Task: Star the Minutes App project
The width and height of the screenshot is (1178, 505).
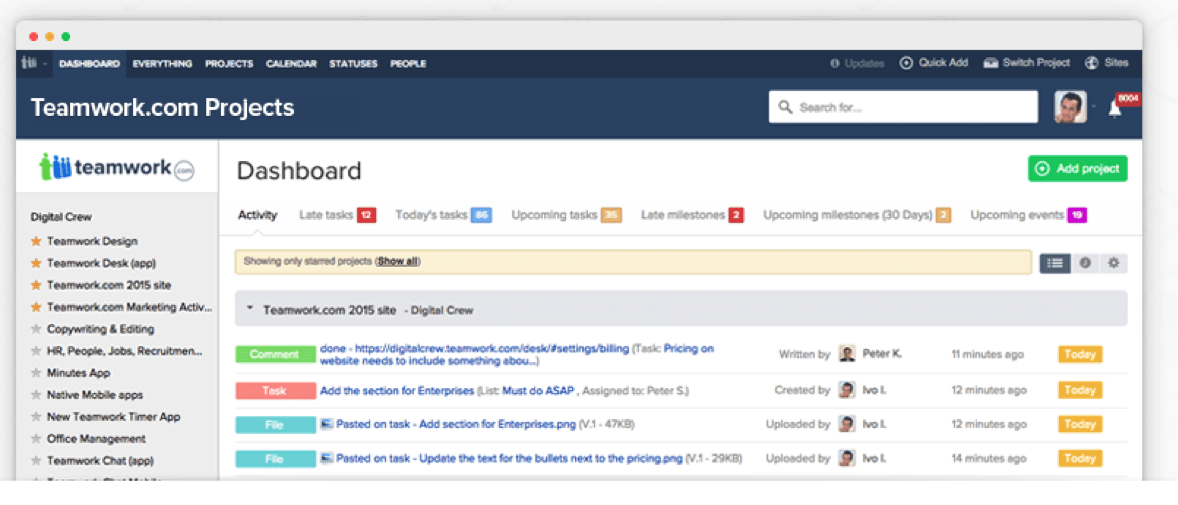Action: click(x=35, y=373)
